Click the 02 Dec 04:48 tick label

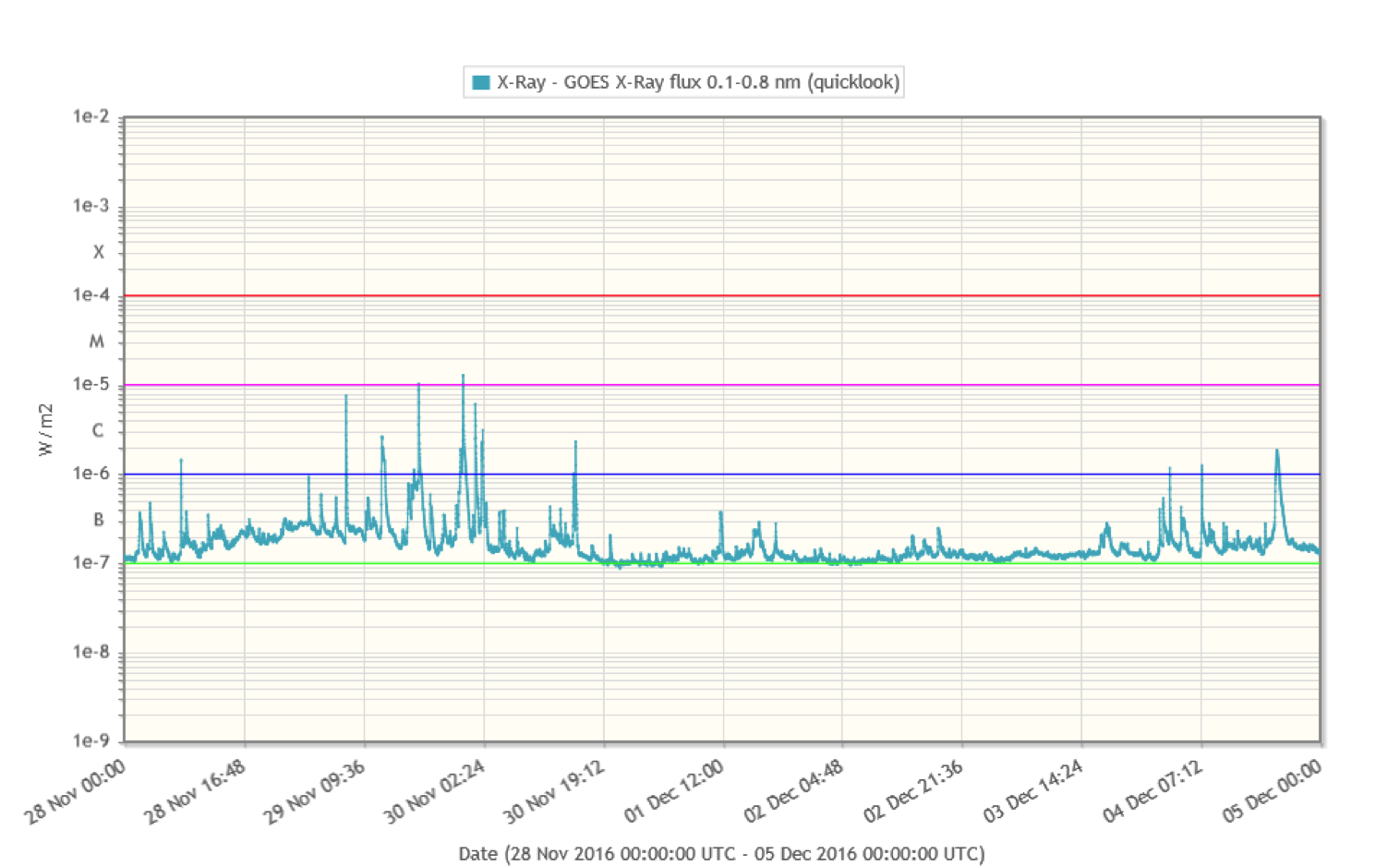click(793, 791)
